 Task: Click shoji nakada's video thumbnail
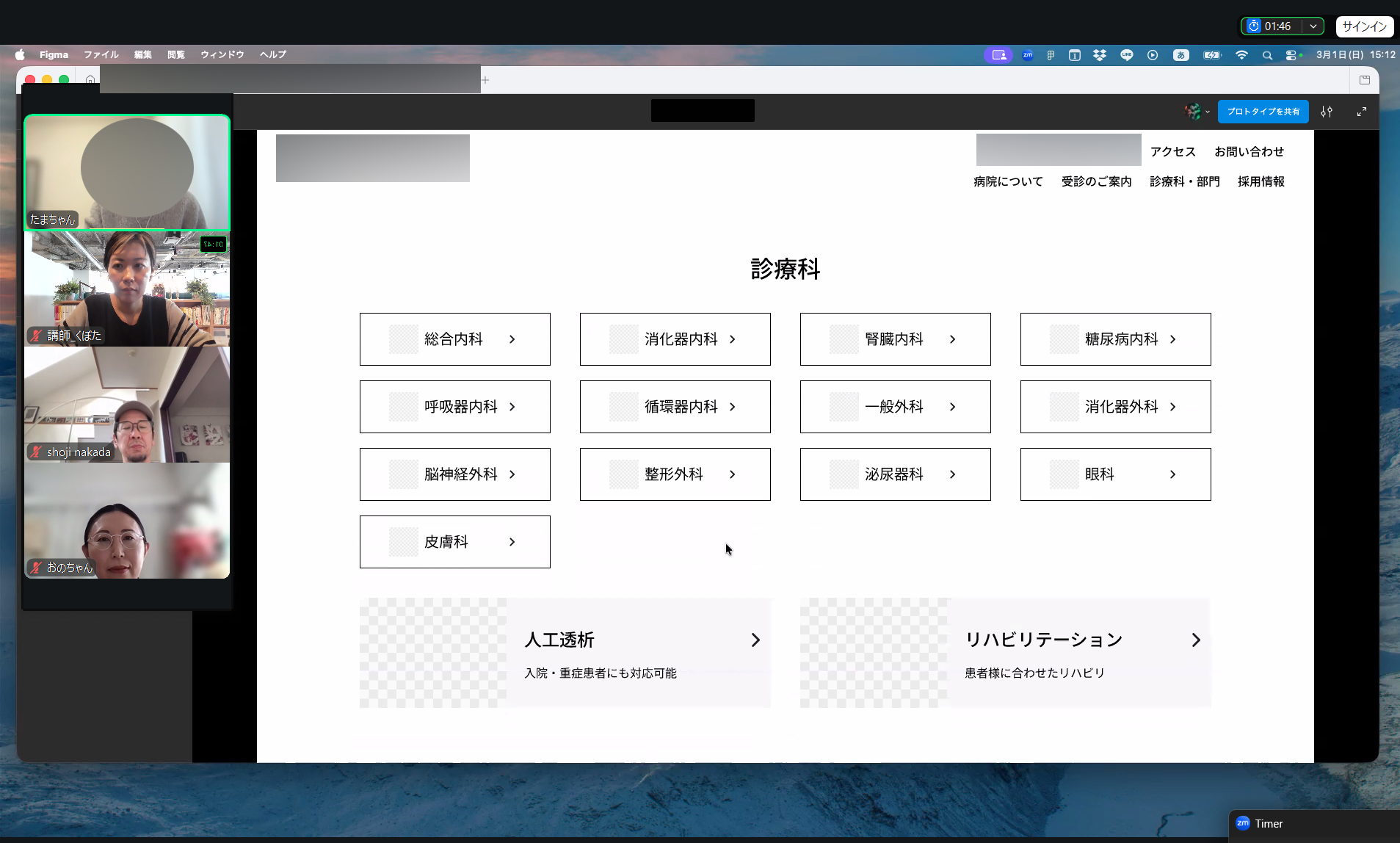(x=127, y=404)
